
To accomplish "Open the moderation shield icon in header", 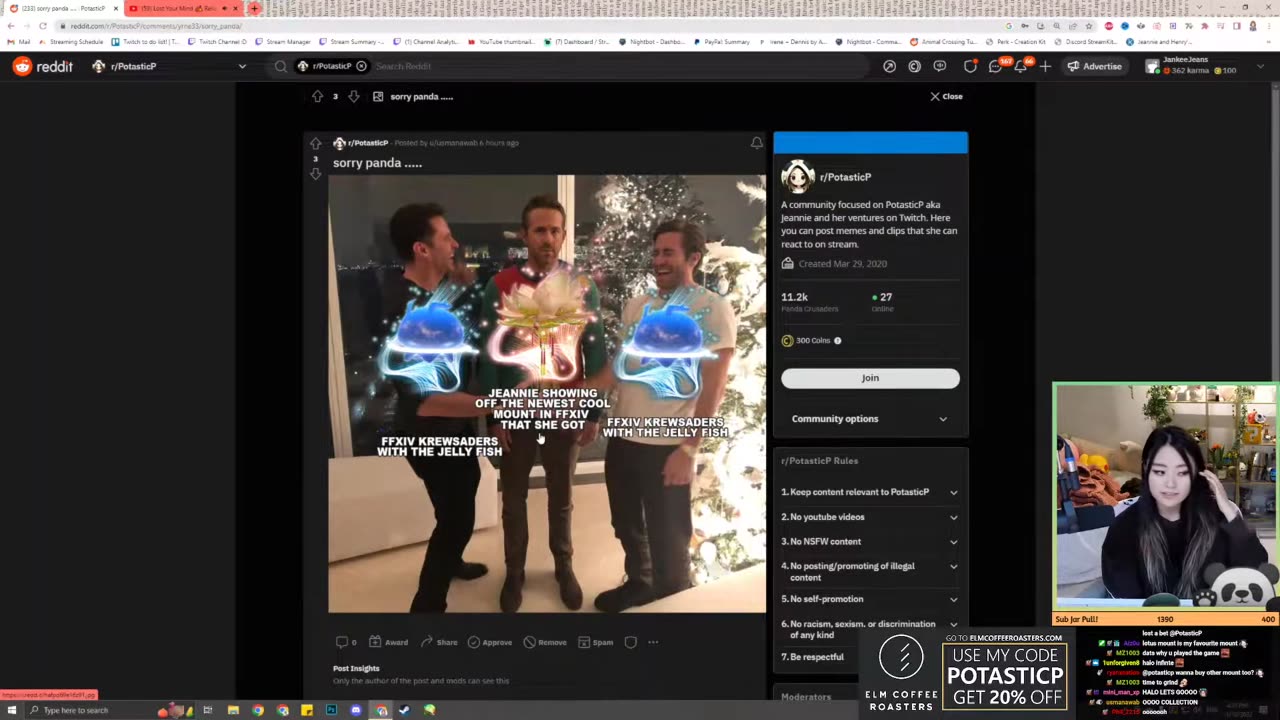I will click(970, 66).
